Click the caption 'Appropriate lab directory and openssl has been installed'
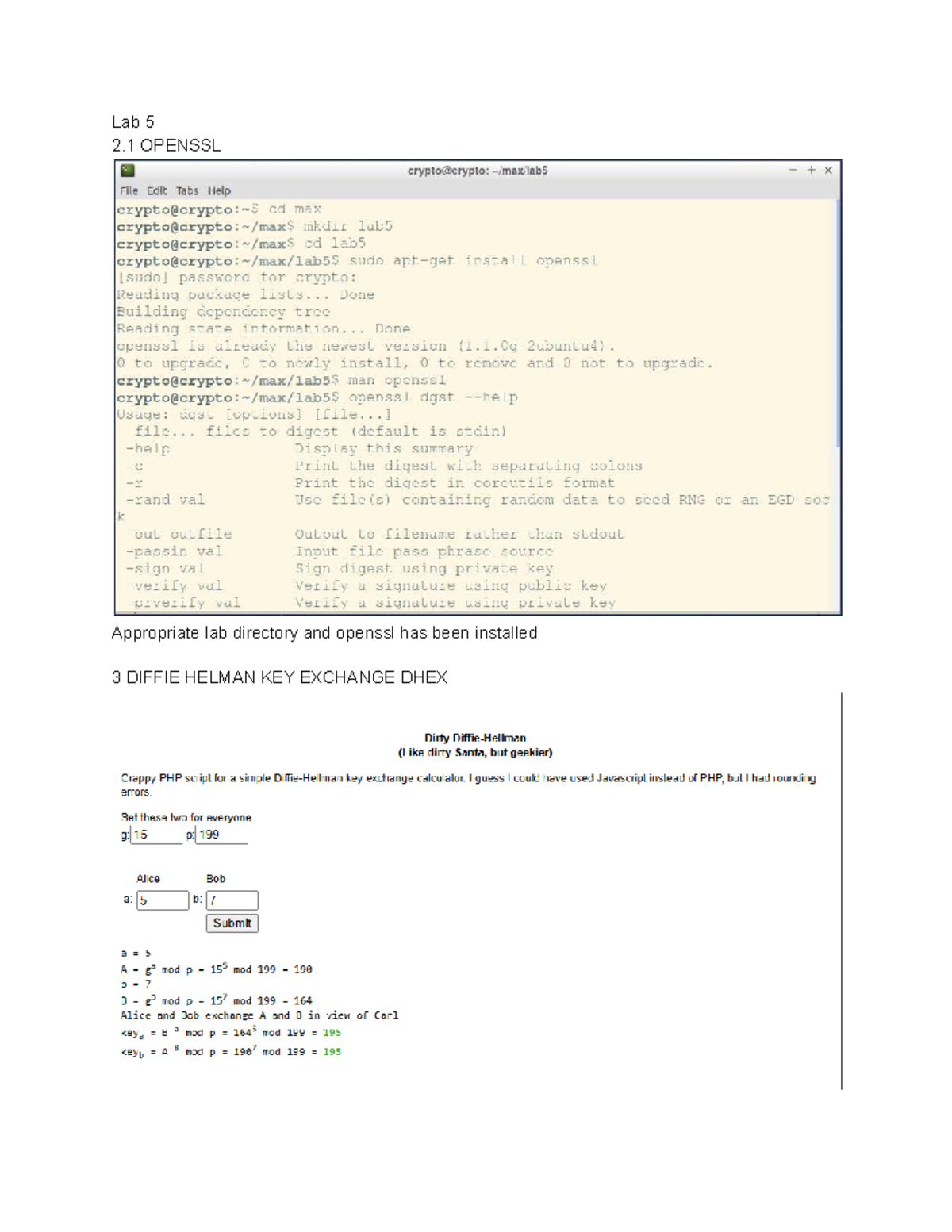 (324, 633)
